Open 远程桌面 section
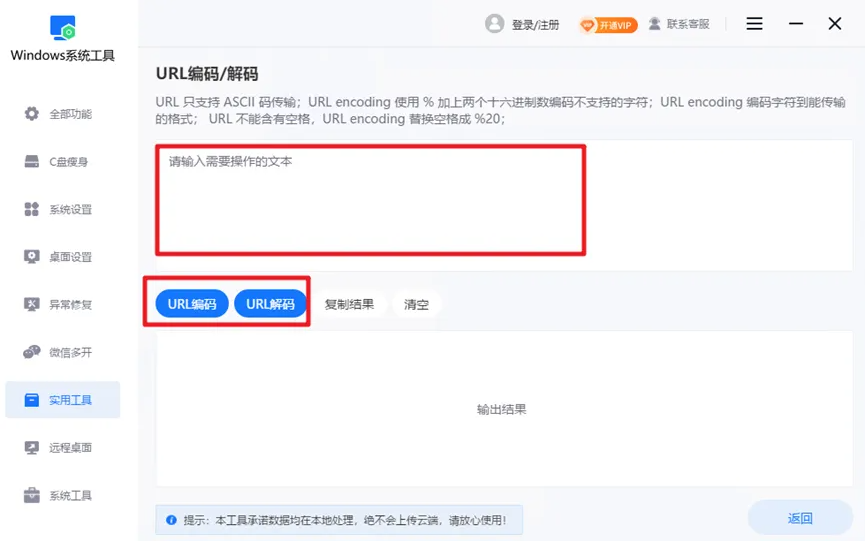 tap(62, 447)
